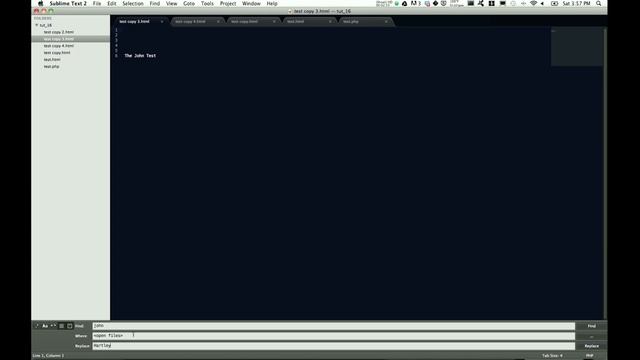Close the test copy 3.html tab
This screenshot has width=640, height=360.
click(162, 21)
